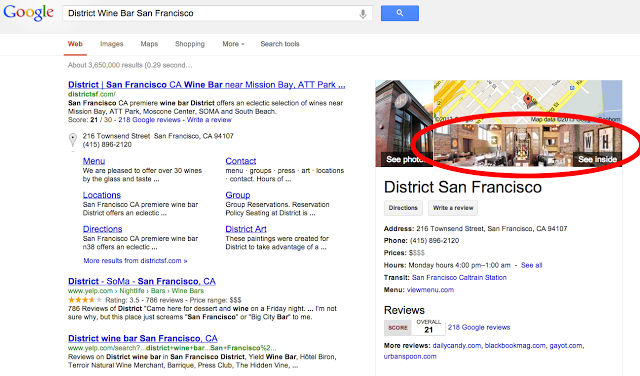Open dailycandy.com reviews link
640x376 pixels.
coord(457,345)
